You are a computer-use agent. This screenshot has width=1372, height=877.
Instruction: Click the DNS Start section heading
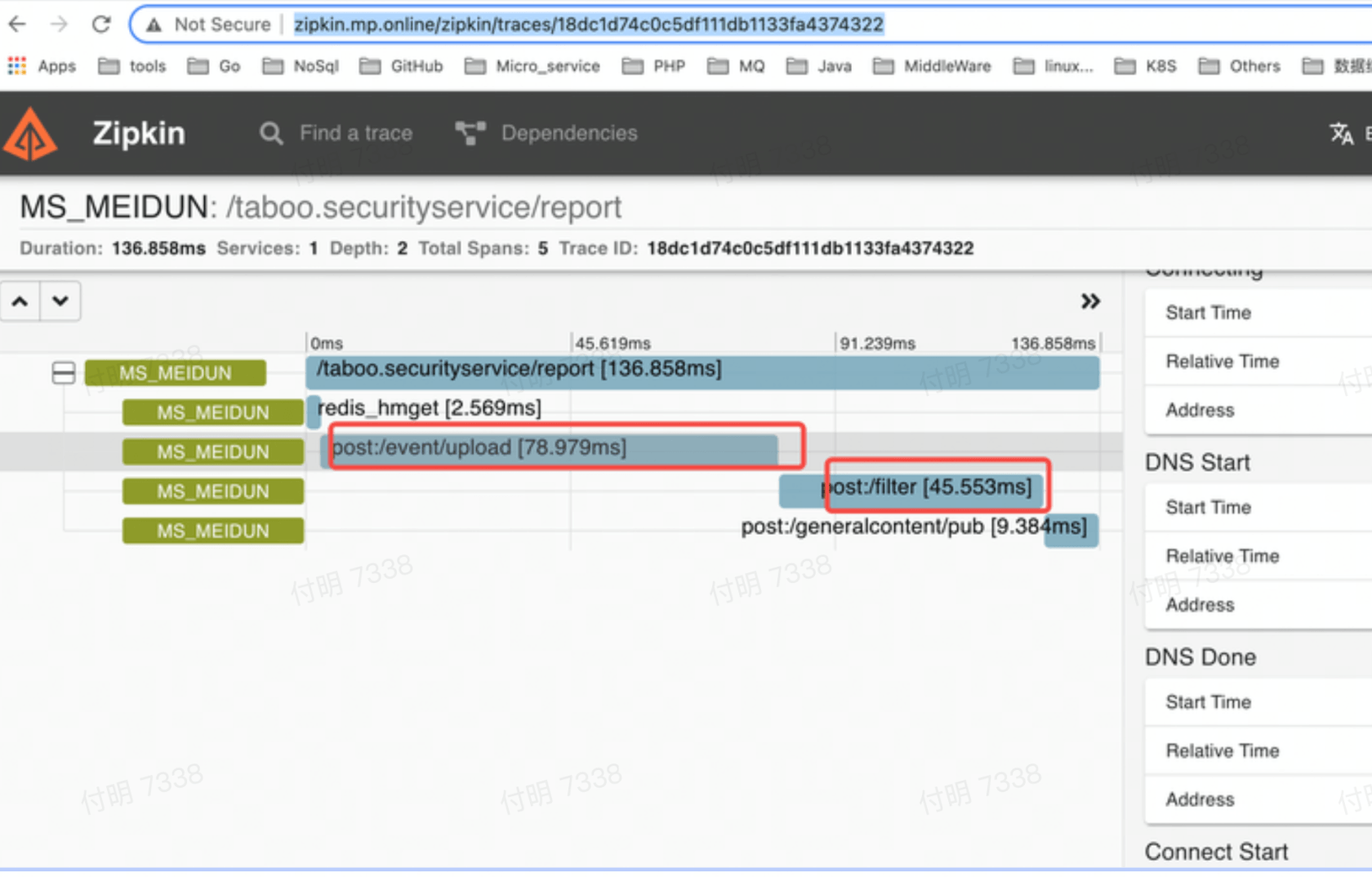click(1197, 462)
